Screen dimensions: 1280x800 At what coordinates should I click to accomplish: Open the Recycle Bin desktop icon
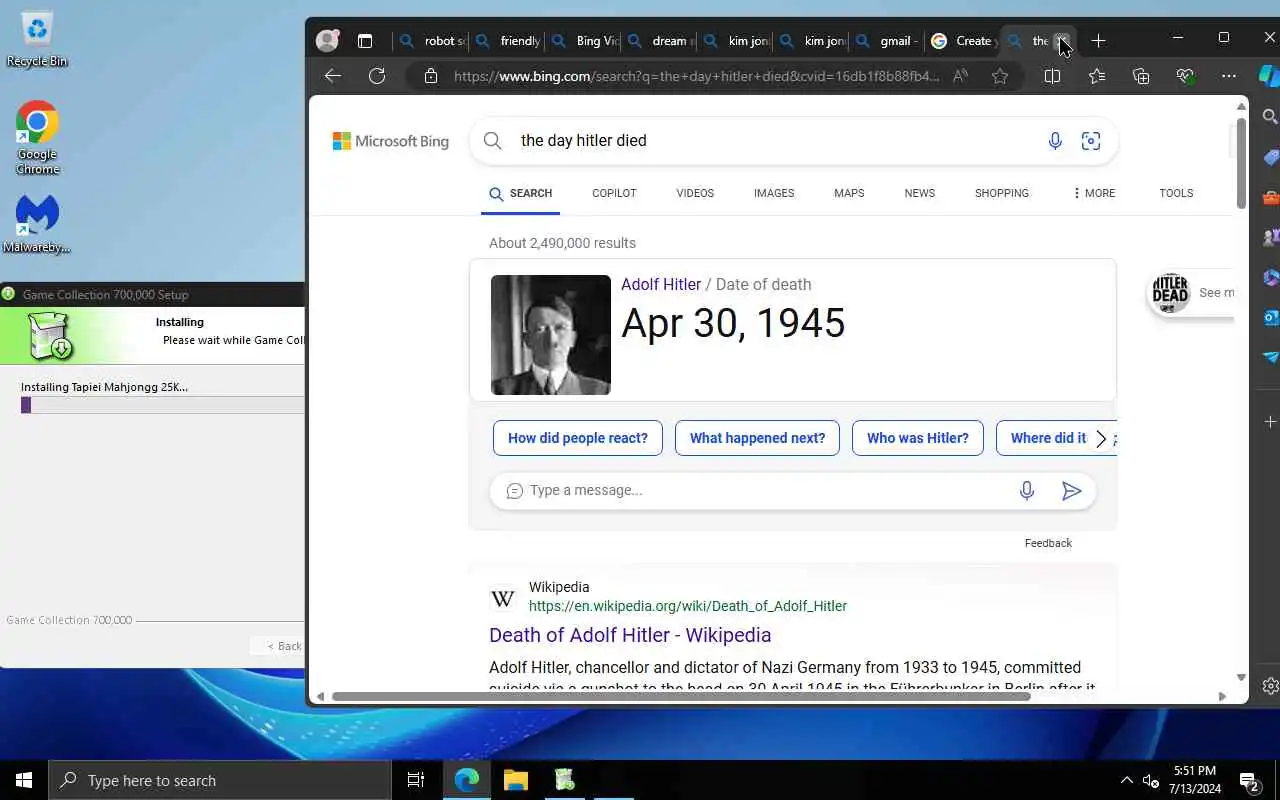click(37, 39)
